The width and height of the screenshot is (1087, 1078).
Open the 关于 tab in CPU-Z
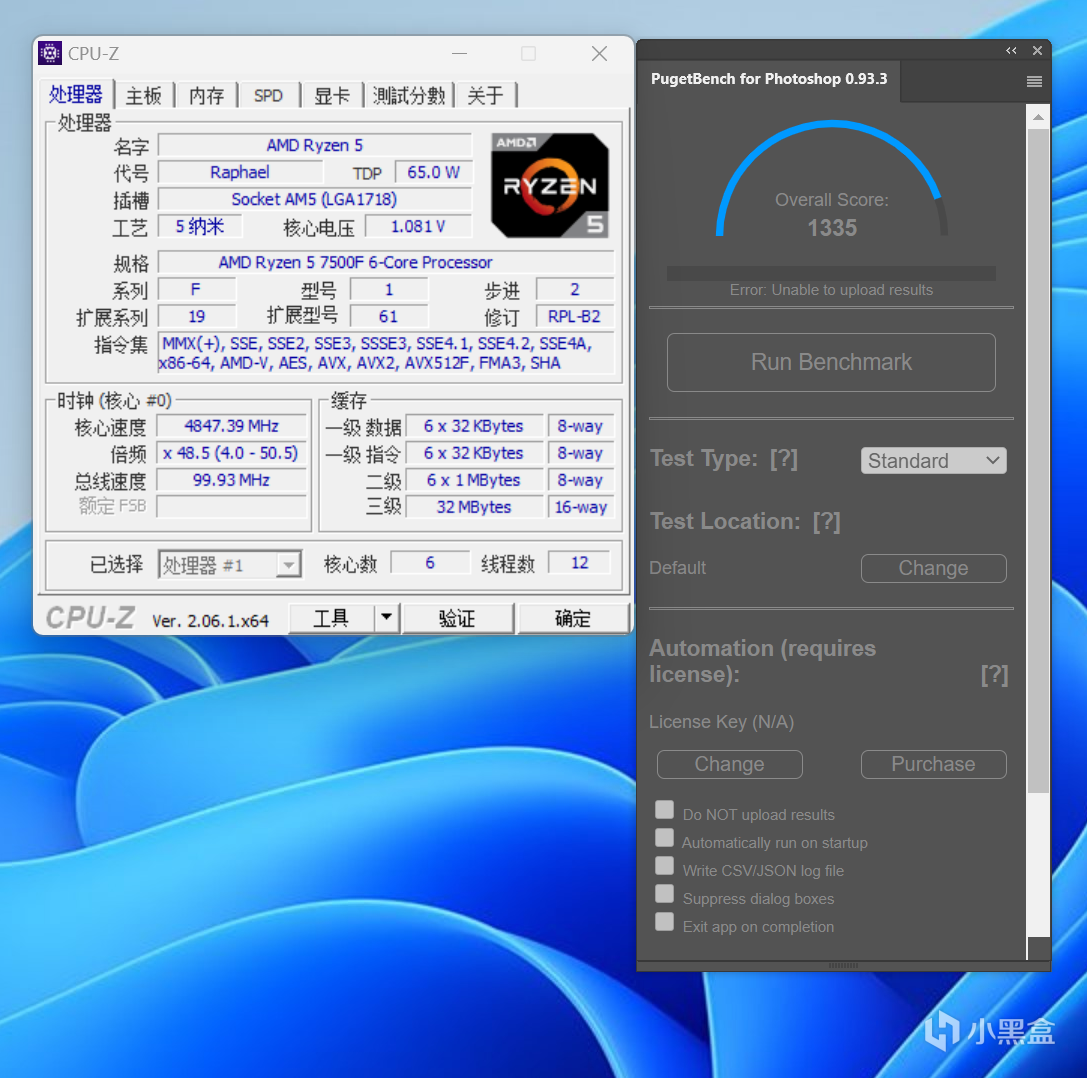coord(485,96)
